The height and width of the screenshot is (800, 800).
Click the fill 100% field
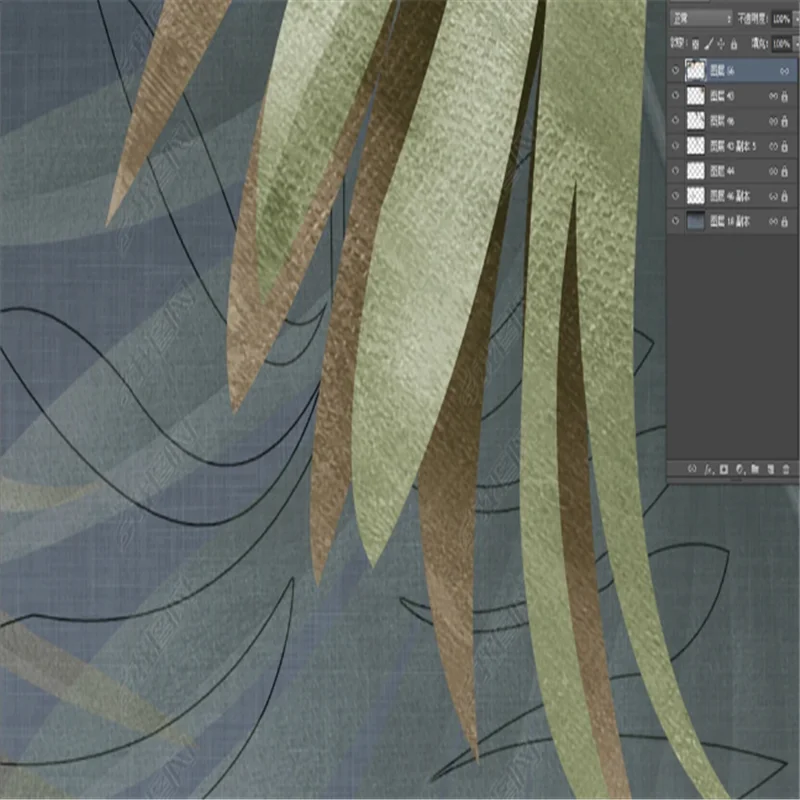coord(781,44)
